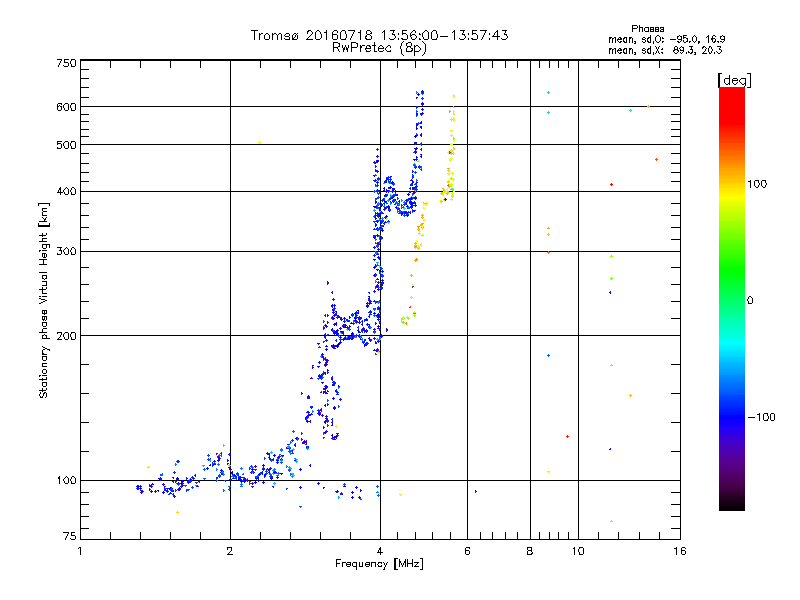Click the x-axis label '4'

tap(380, 551)
